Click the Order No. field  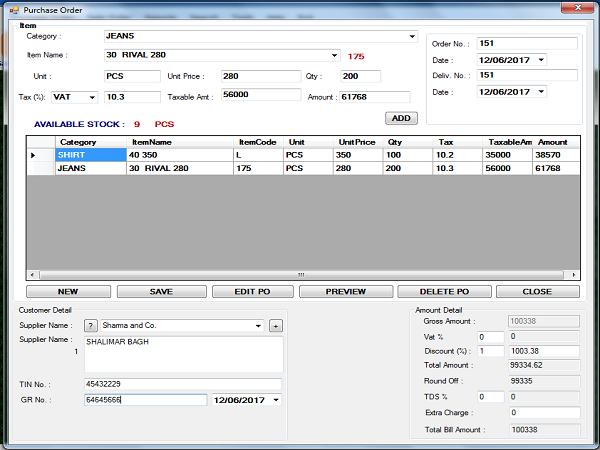pos(527,43)
